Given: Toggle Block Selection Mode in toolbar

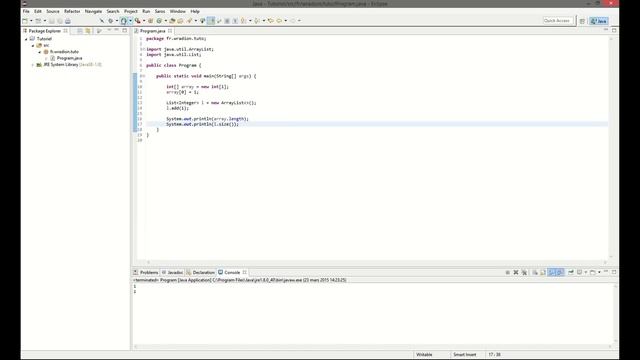Looking at the screenshot, I should tap(227, 21).
